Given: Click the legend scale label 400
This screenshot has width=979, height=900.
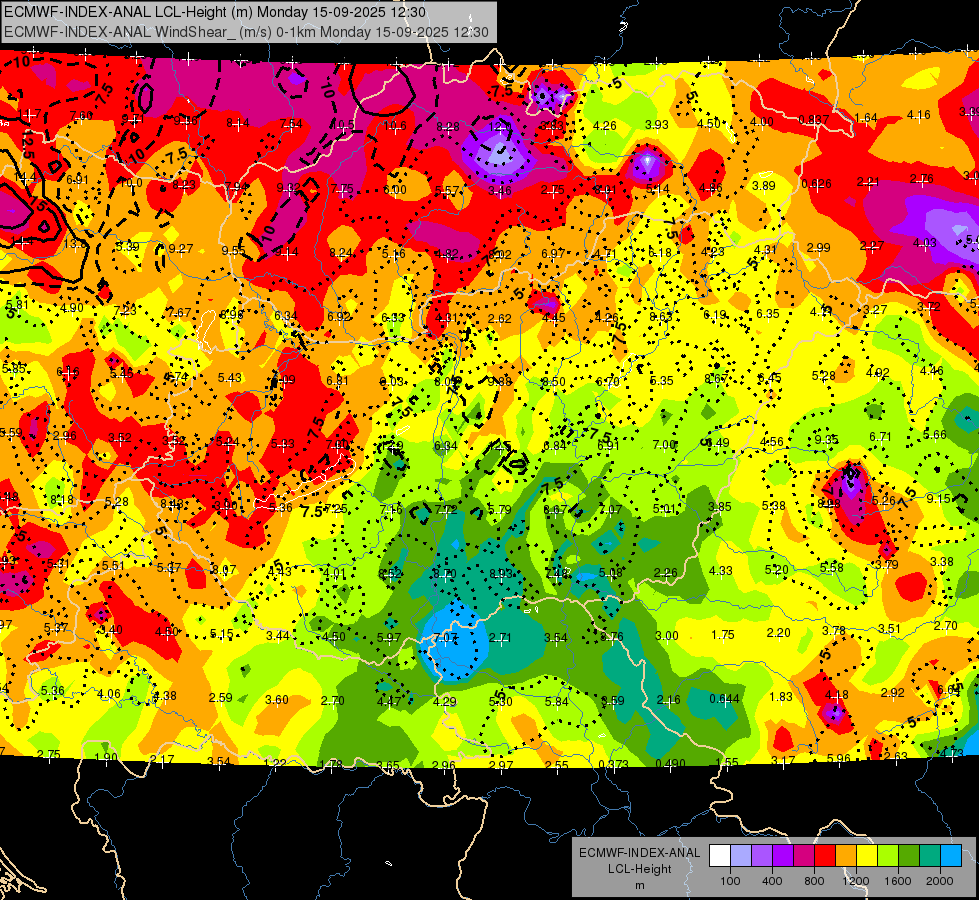Looking at the screenshot, I should pyautogui.click(x=772, y=881).
